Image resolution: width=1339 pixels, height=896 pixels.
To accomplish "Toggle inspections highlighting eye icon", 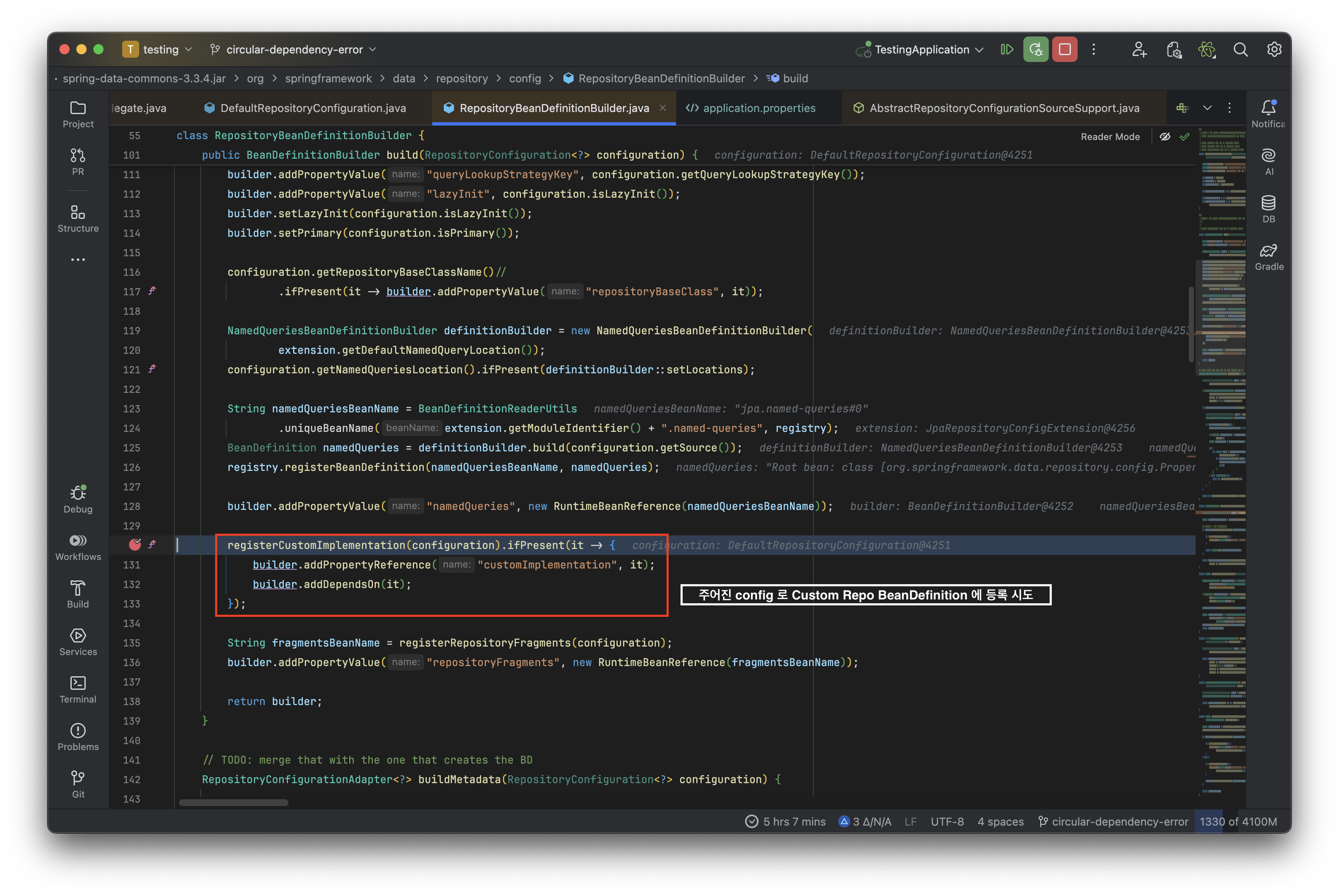I will point(1165,137).
